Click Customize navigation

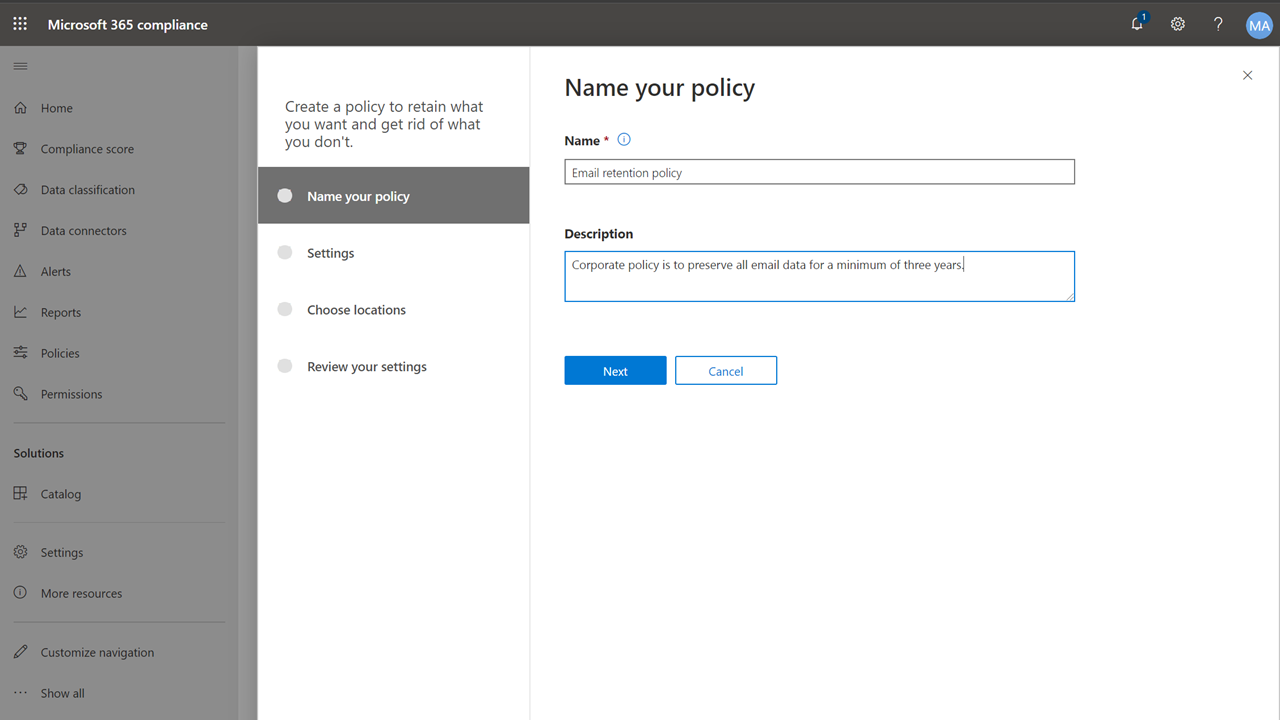tap(98, 652)
